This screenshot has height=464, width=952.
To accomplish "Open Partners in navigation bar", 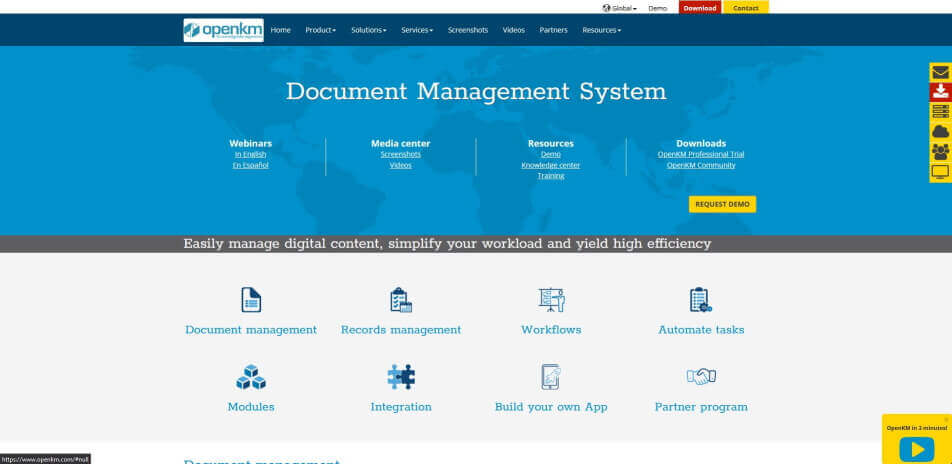I will (554, 30).
